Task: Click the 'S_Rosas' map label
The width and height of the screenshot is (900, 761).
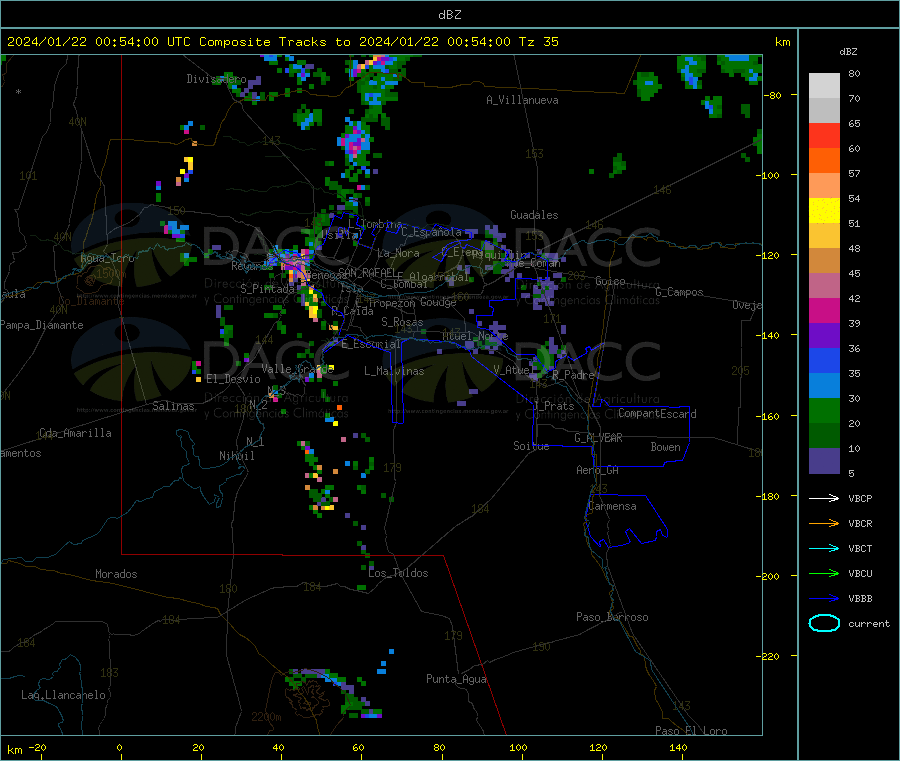Action: pos(402,322)
